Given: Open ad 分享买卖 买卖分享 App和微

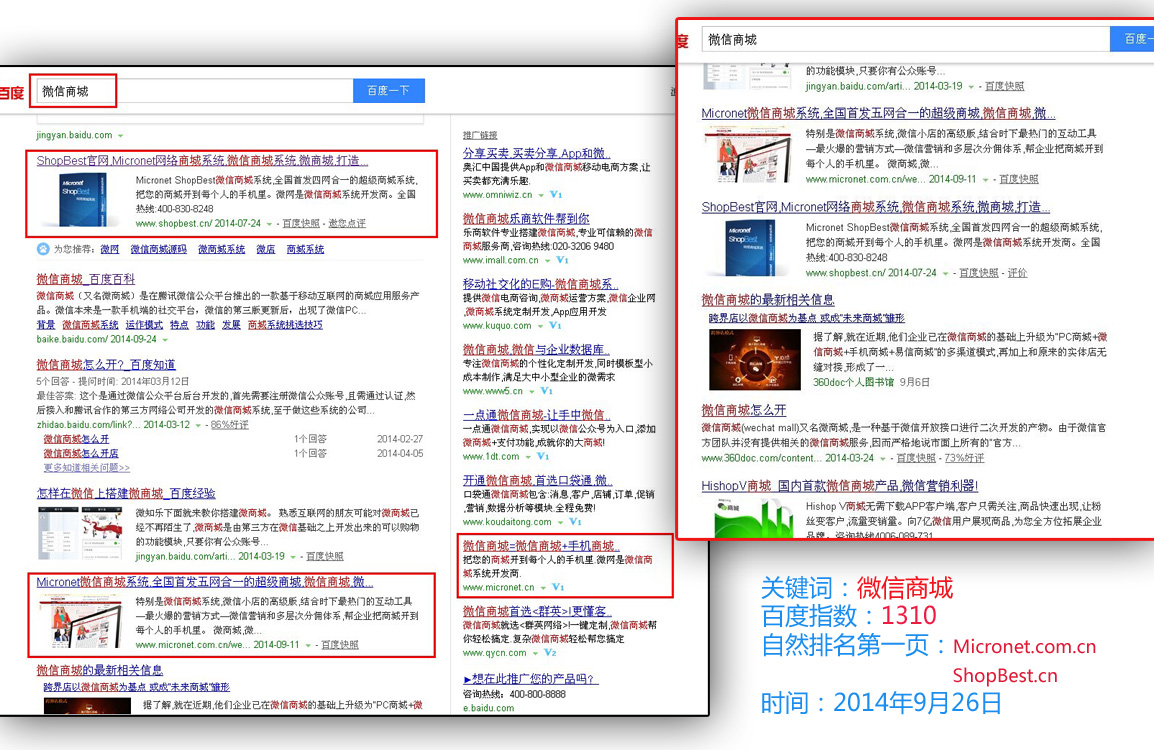Looking at the screenshot, I should (537, 153).
